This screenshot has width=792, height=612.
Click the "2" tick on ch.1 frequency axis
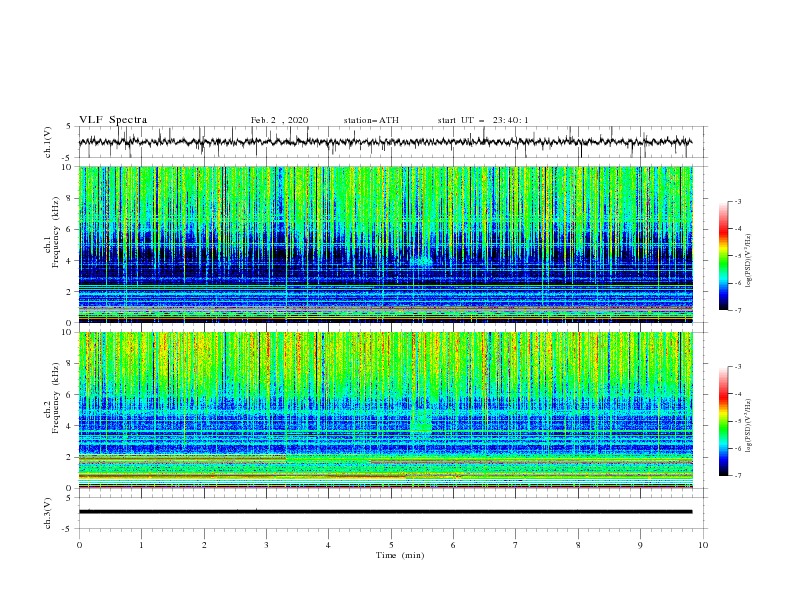click(x=70, y=291)
